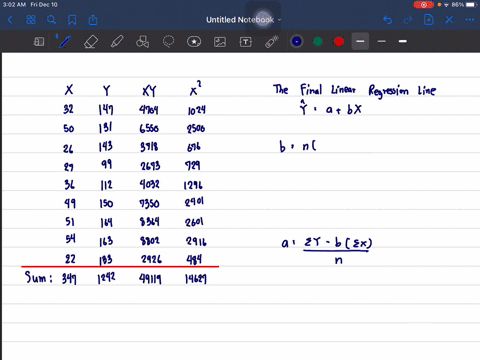Select the Image insert tool

coord(220,42)
